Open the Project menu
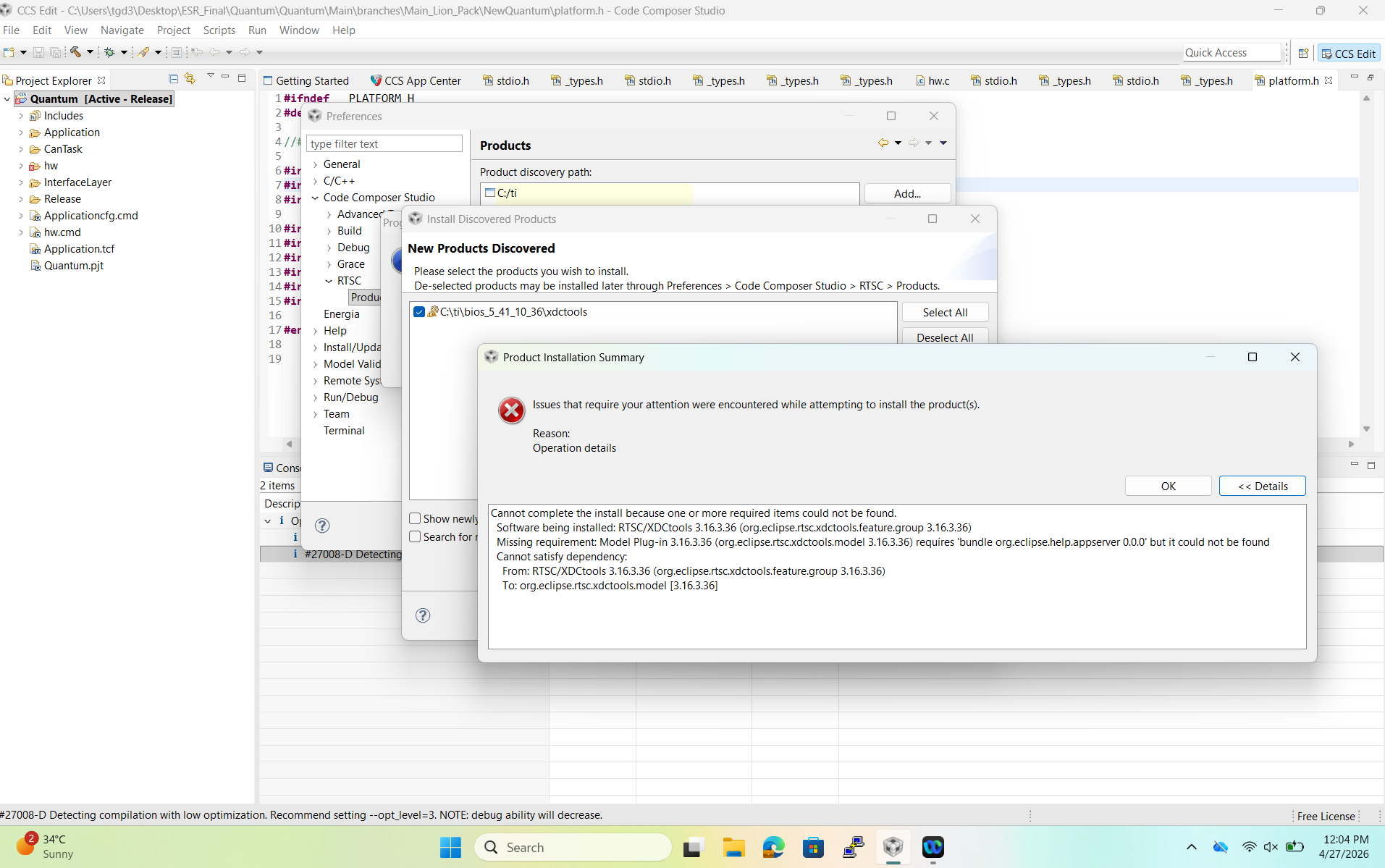1385x868 pixels. pos(174,30)
